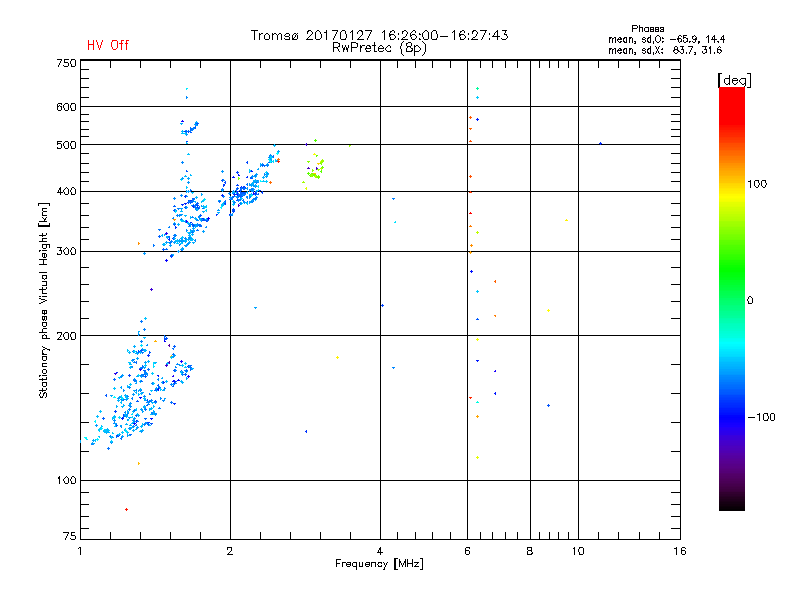Click the frequency axis tick label "10"
The height and width of the screenshot is (600, 800).
click(x=578, y=551)
